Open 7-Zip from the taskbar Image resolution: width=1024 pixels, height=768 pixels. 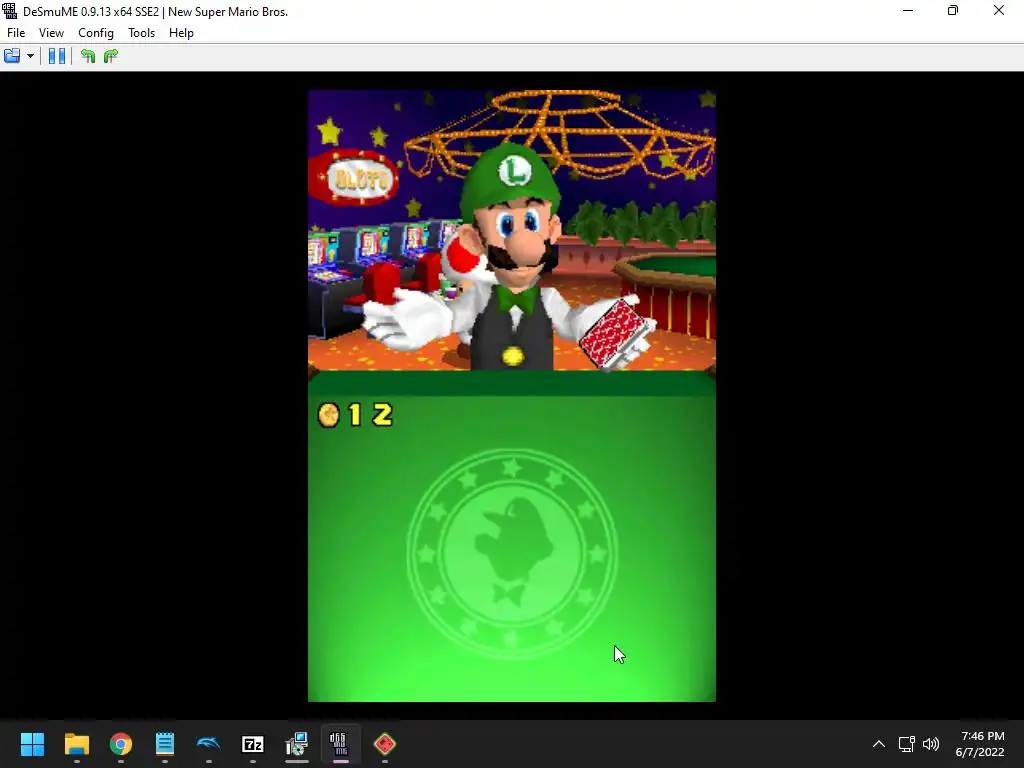[253, 744]
